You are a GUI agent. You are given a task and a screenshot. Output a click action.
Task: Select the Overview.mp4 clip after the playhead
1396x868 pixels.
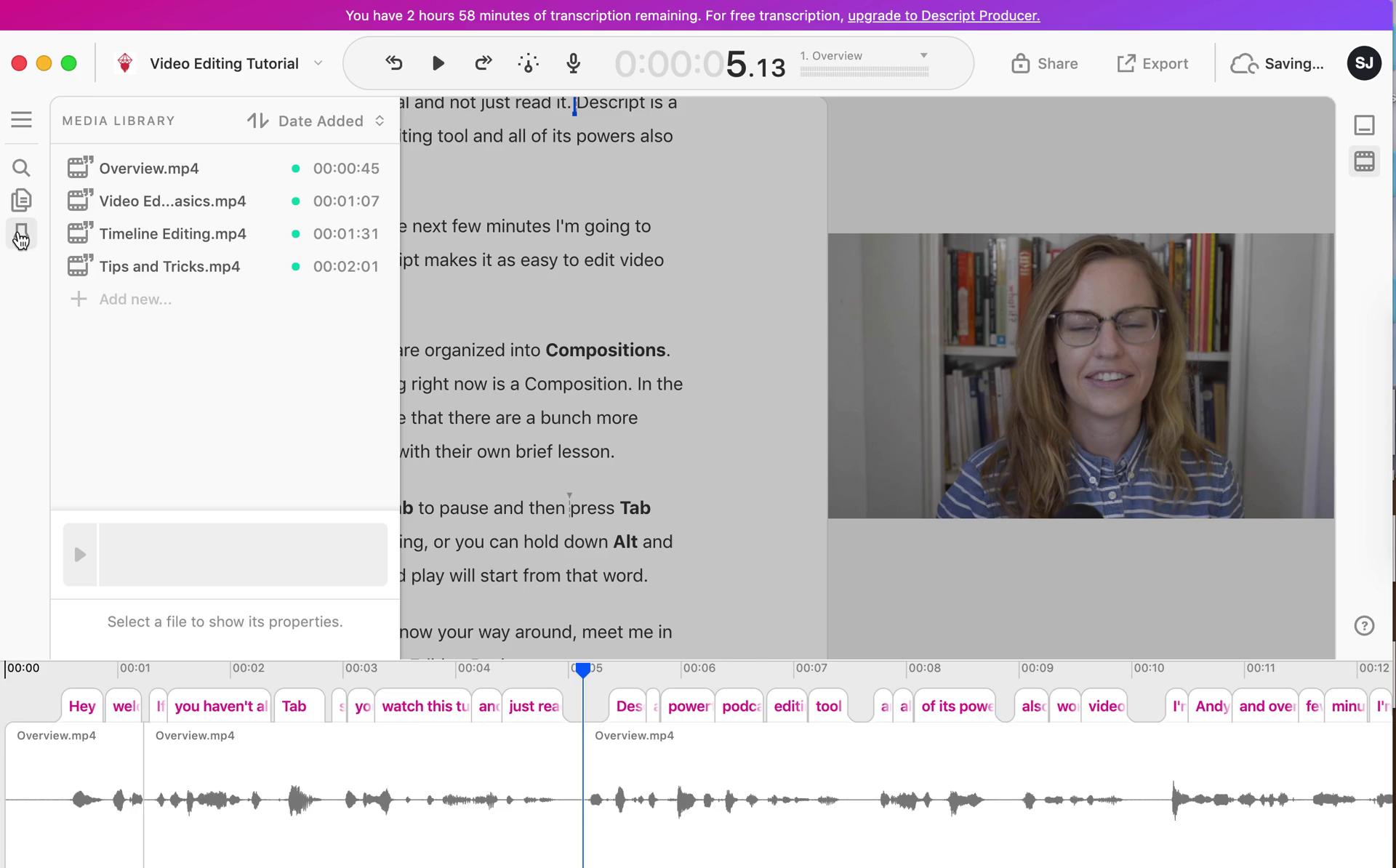point(989,796)
